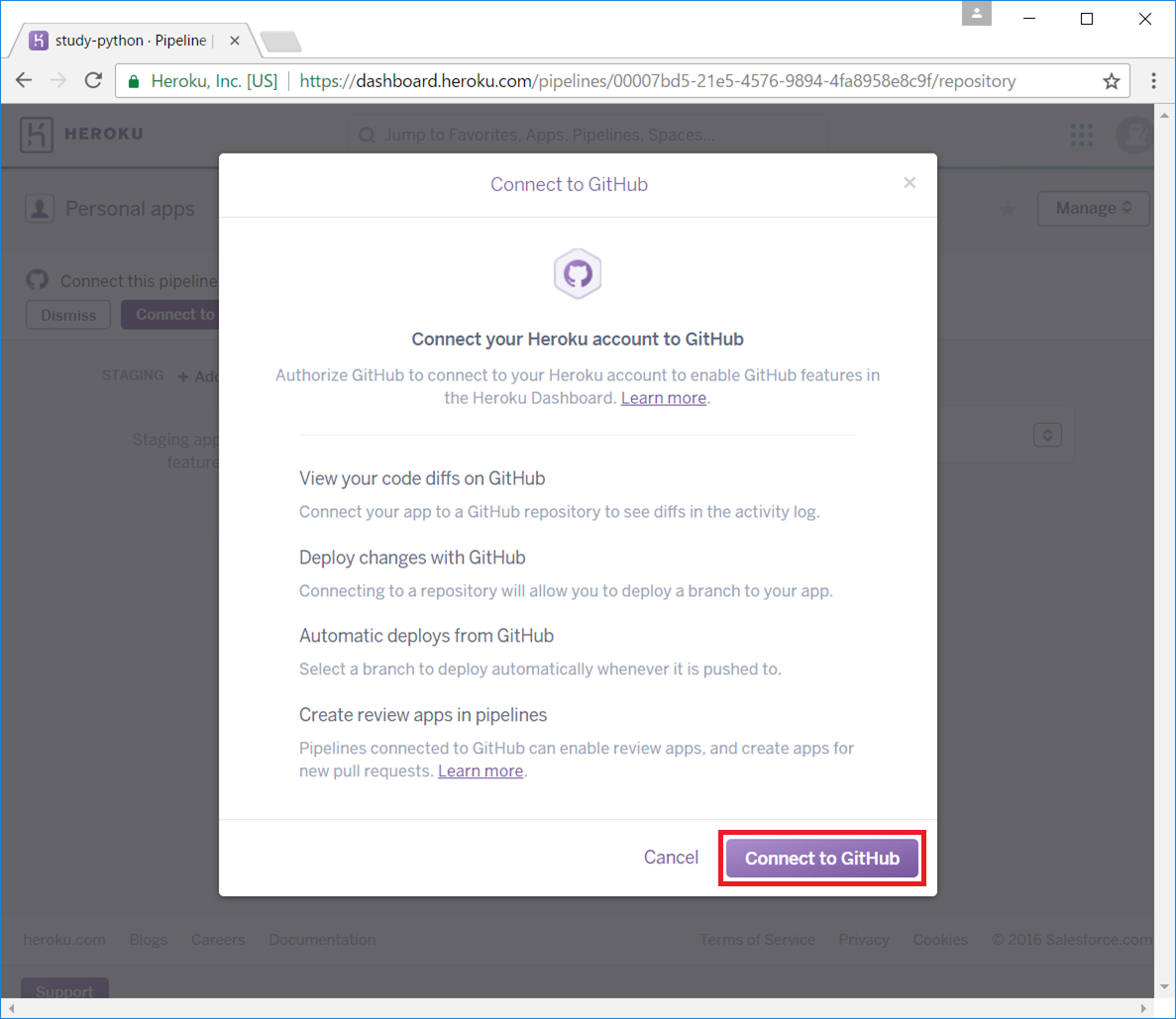The image size is (1176, 1019).
Task: Open a new browser tab
Action: pyautogui.click(x=280, y=42)
